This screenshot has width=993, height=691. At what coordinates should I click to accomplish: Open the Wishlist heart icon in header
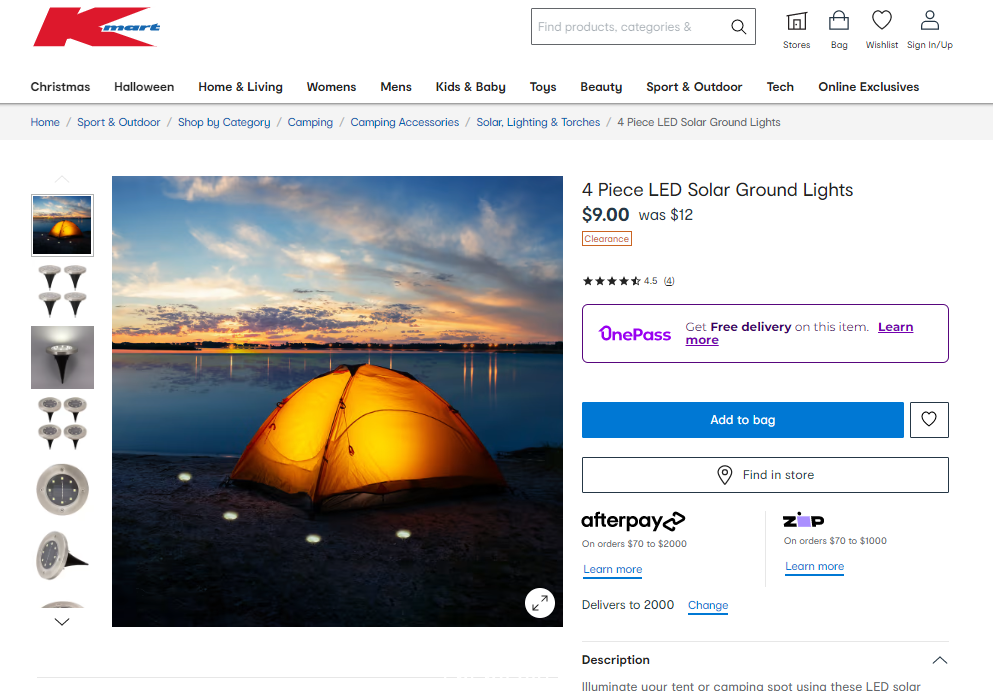[x=882, y=20]
